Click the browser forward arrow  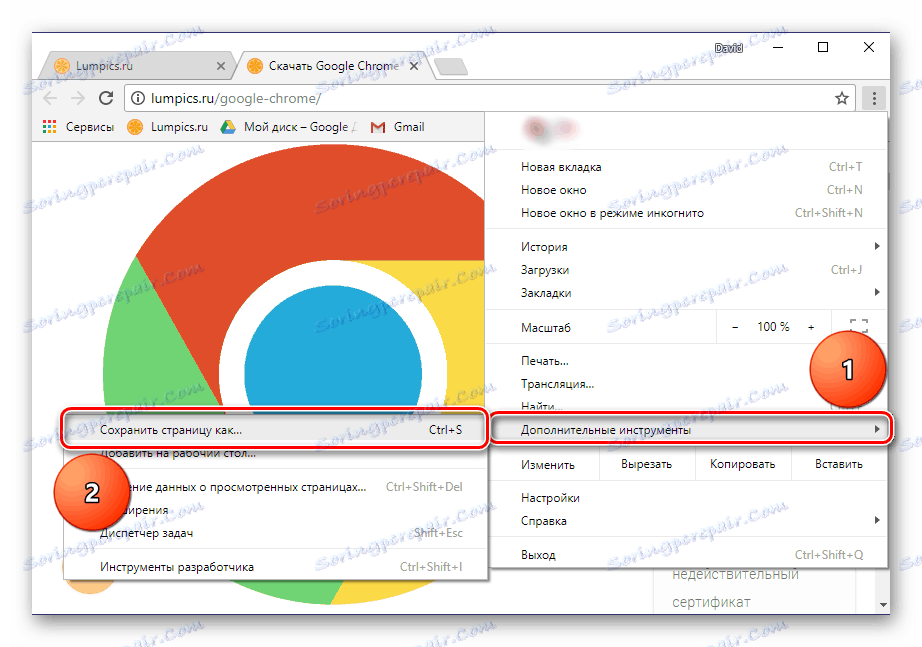coord(78,98)
